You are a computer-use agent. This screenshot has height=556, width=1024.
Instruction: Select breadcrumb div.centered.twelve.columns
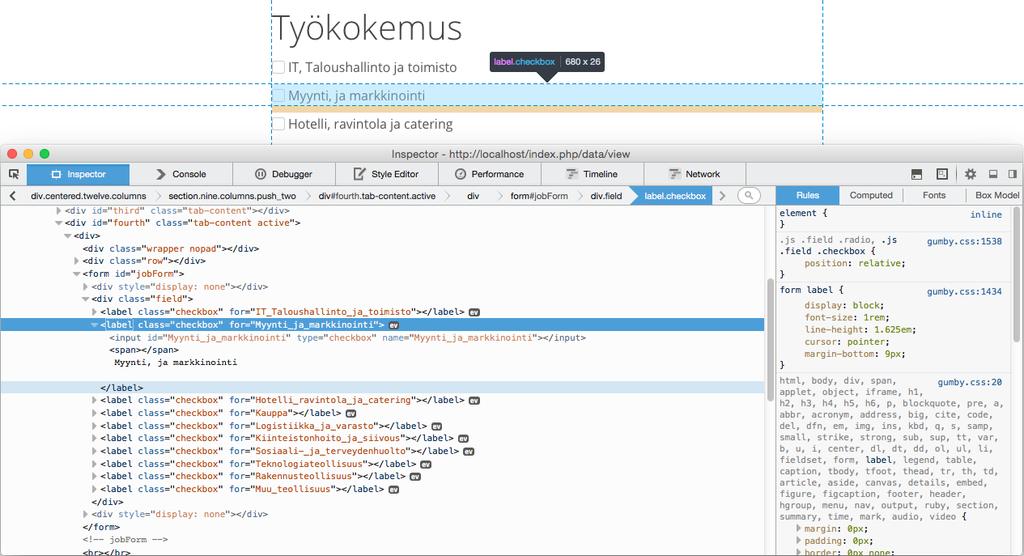88,196
